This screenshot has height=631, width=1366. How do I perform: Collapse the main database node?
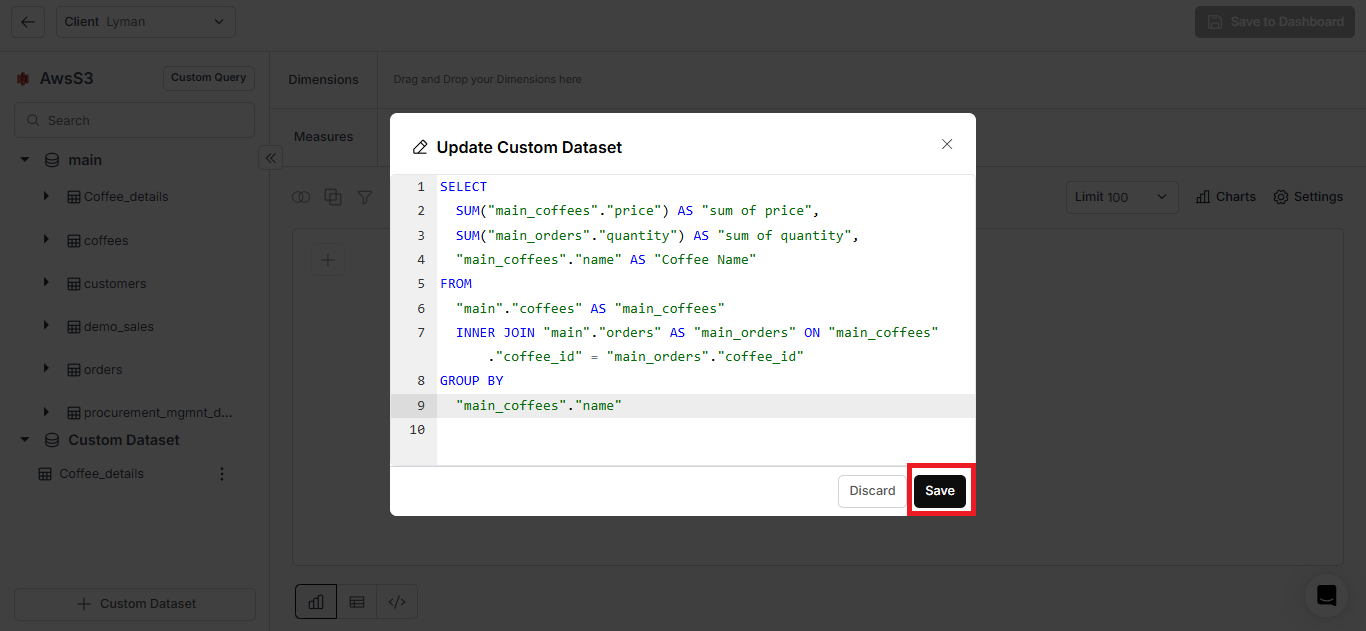coord(25,160)
